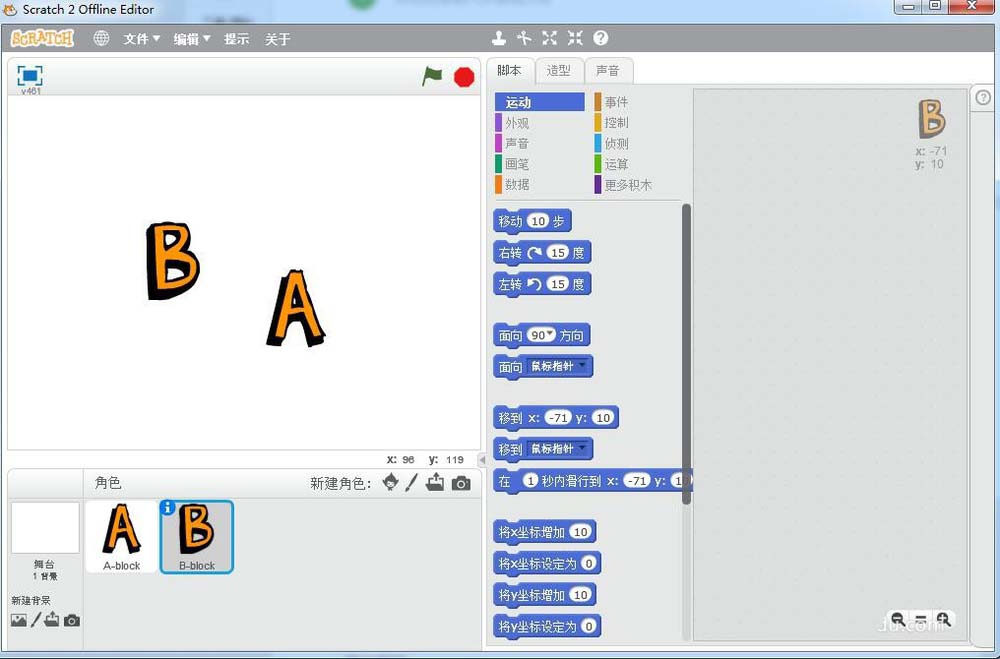Open block help question mark tool

pos(601,38)
